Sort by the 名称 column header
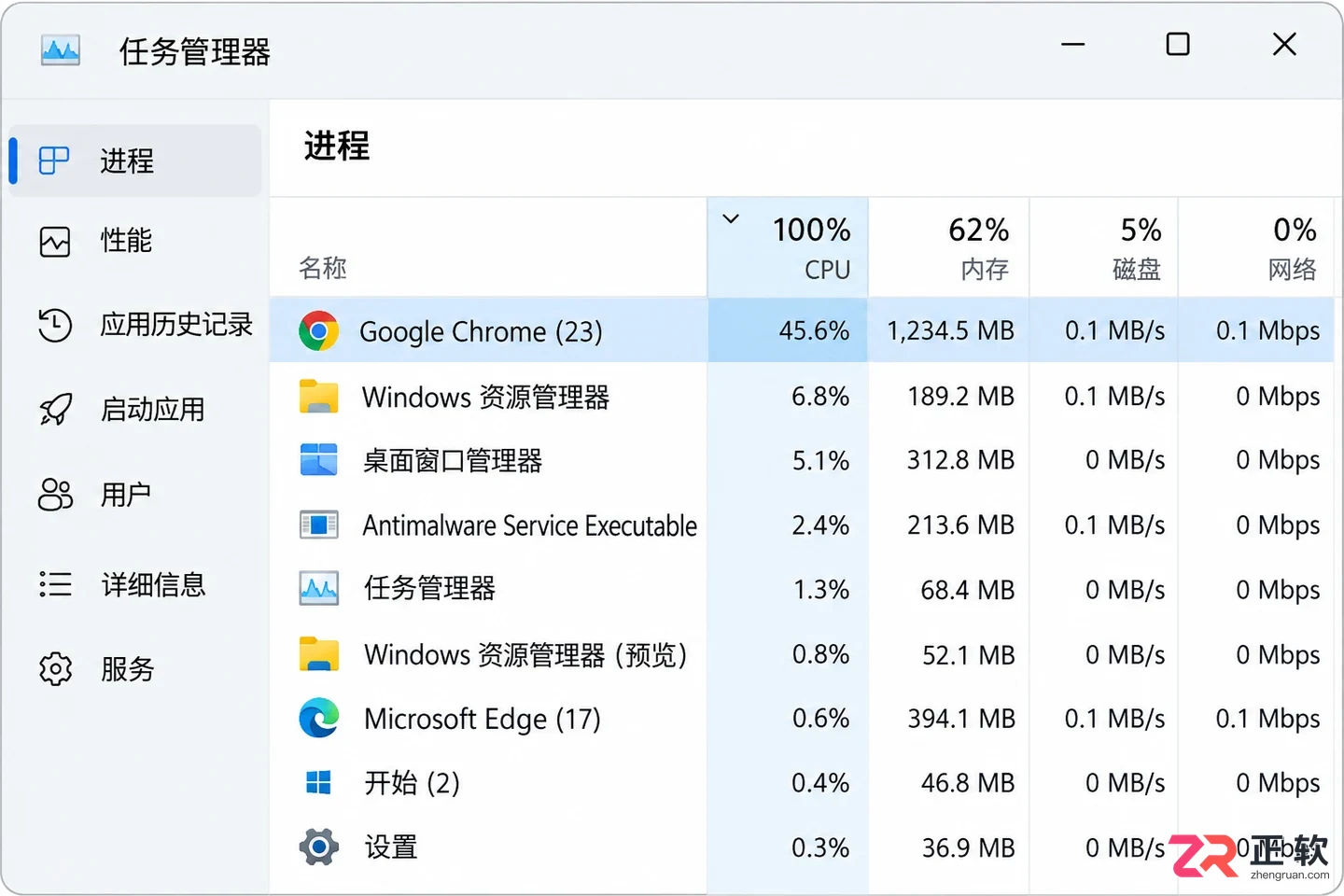Viewport: 1344px width, 896px height. [x=488, y=247]
